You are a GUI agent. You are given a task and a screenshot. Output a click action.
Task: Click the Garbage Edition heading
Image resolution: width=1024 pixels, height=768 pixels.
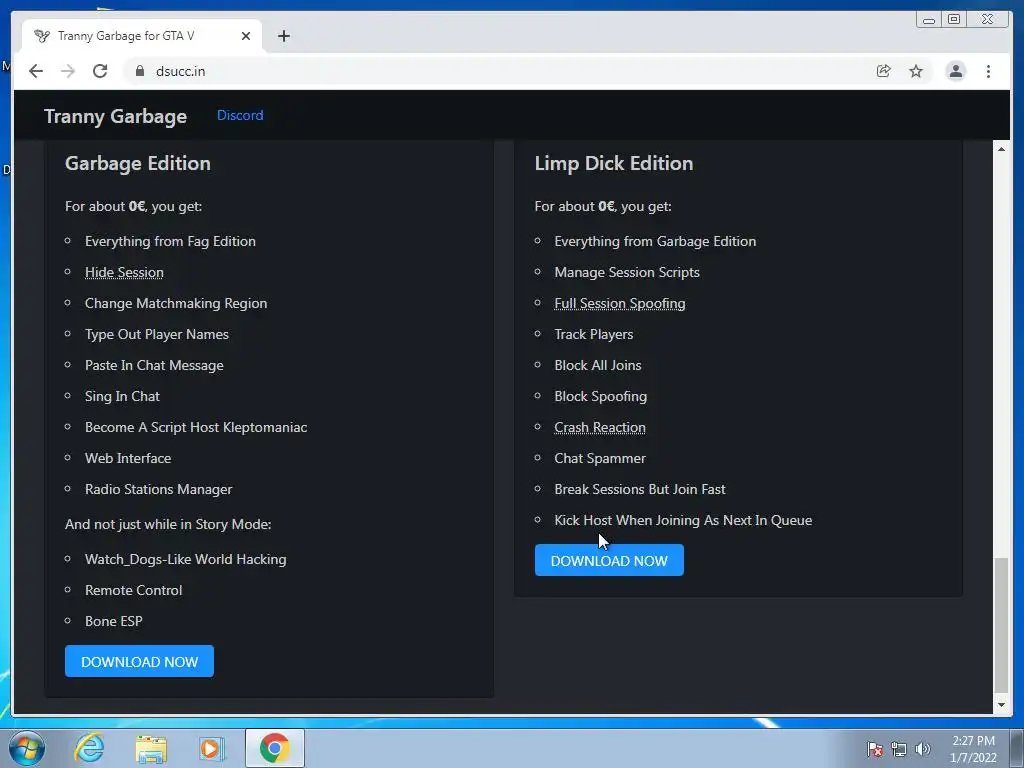tap(138, 163)
